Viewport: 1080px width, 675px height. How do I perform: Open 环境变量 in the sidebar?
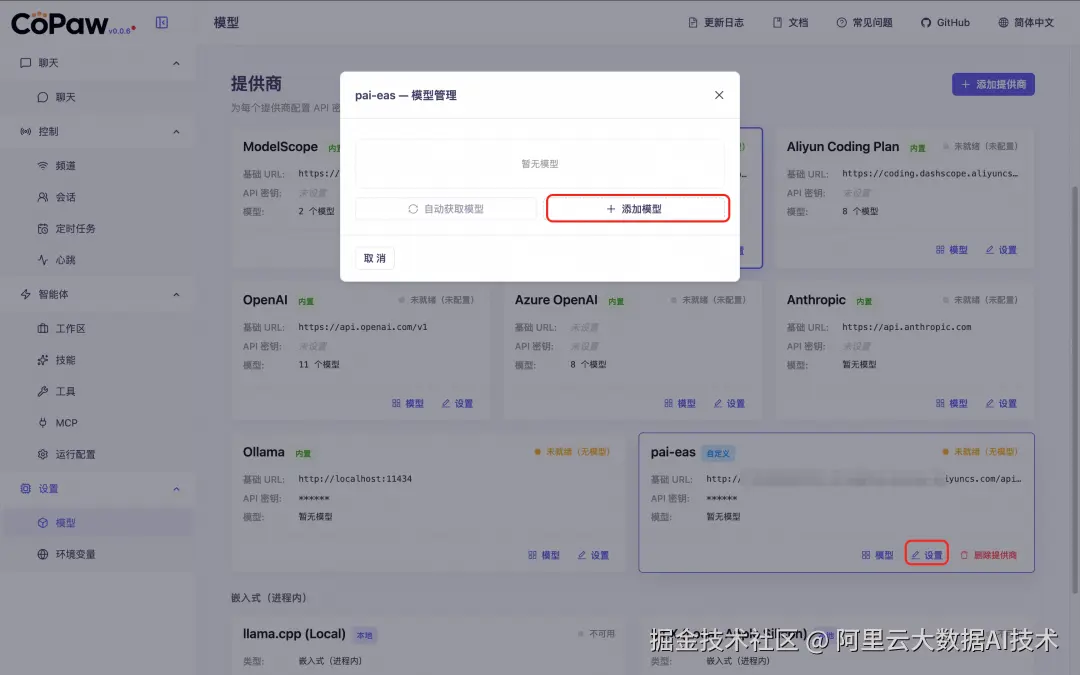(x=99, y=554)
